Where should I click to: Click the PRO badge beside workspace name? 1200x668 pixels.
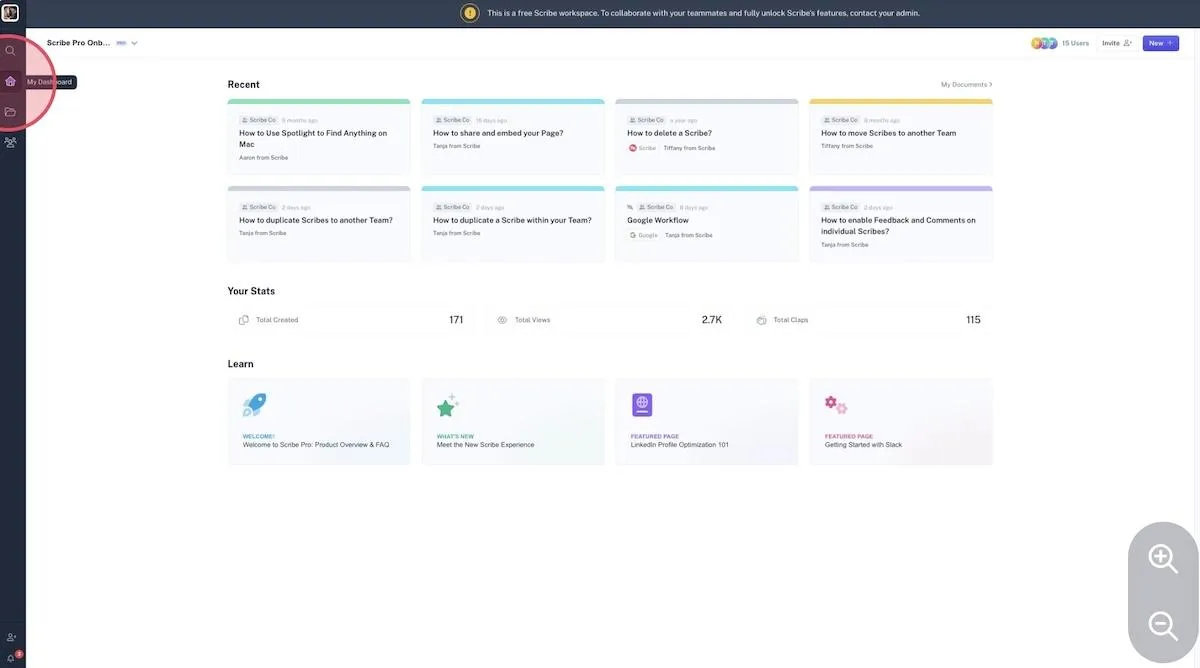pyautogui.click(x=121, y=43)
